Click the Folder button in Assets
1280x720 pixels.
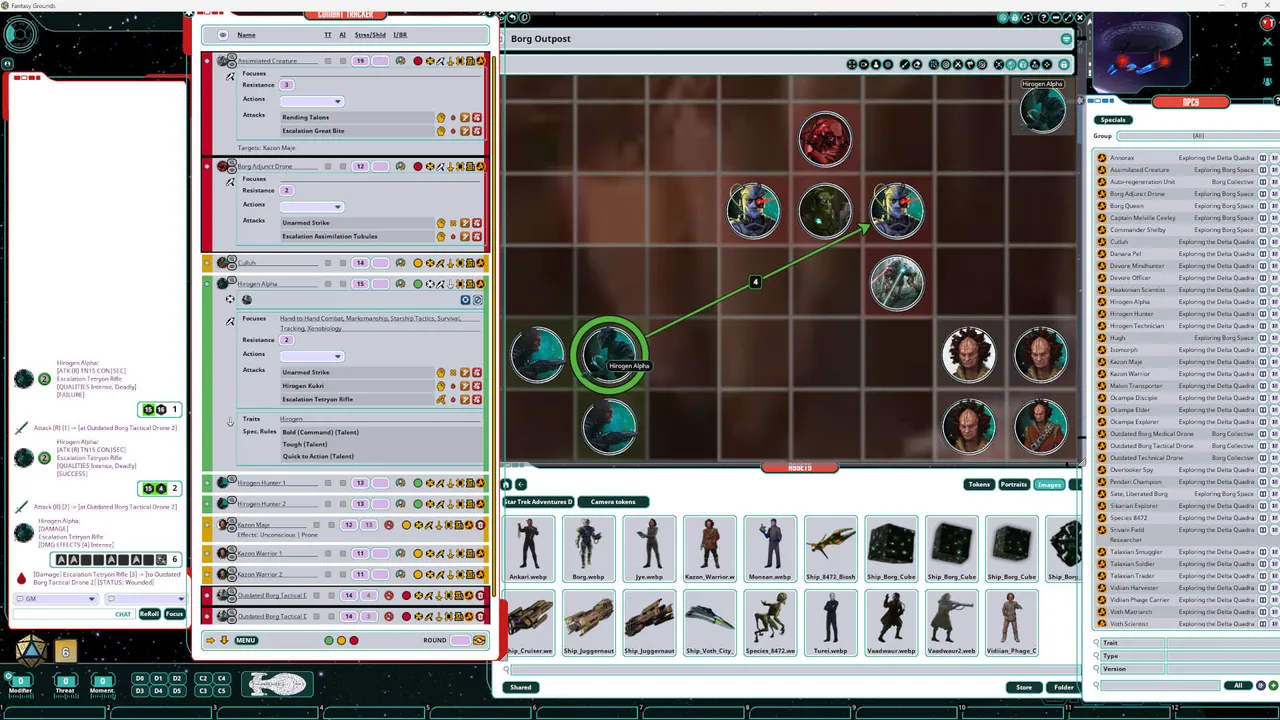point(1063,687)
